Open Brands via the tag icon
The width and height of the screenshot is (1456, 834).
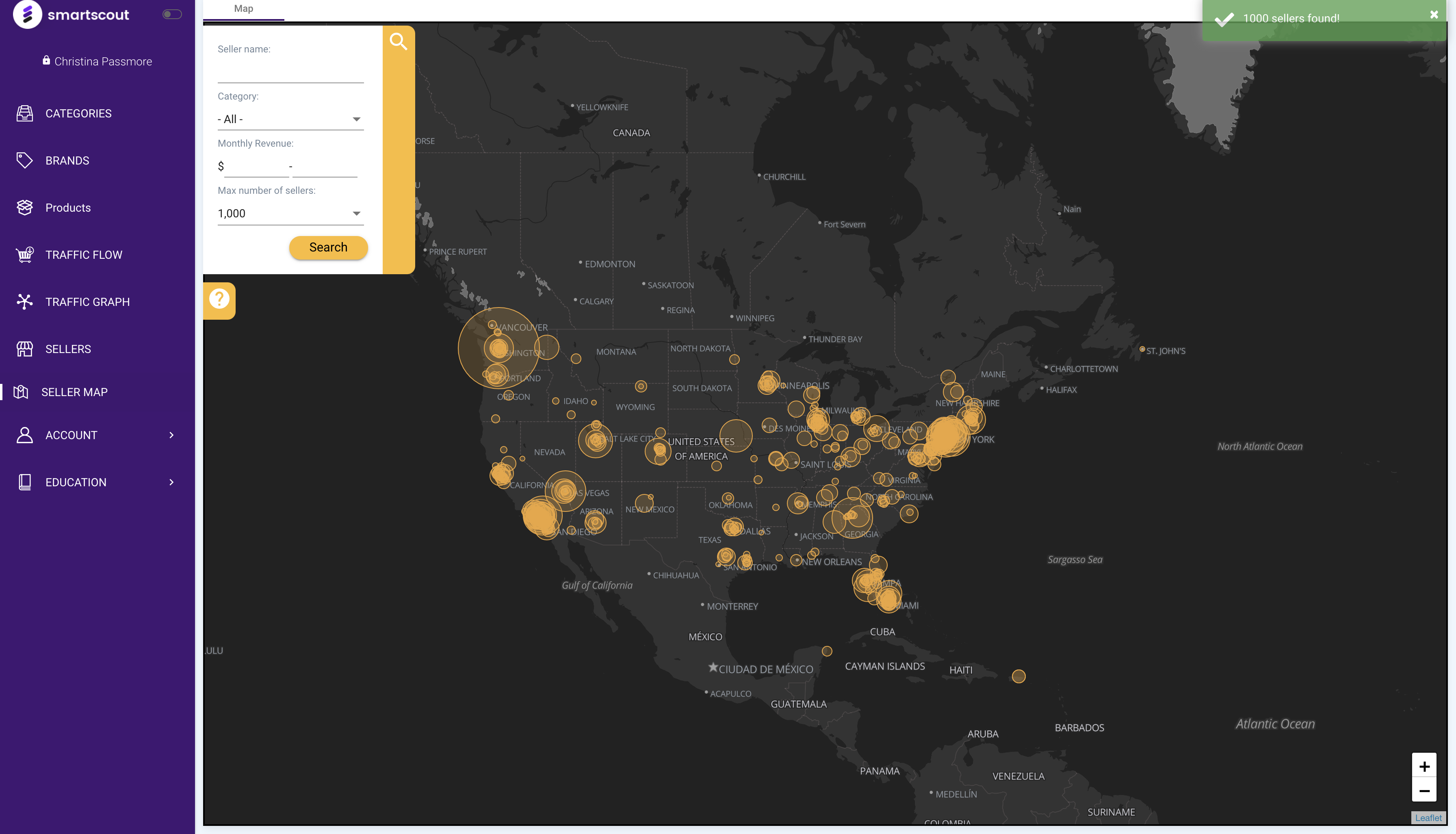24,160
